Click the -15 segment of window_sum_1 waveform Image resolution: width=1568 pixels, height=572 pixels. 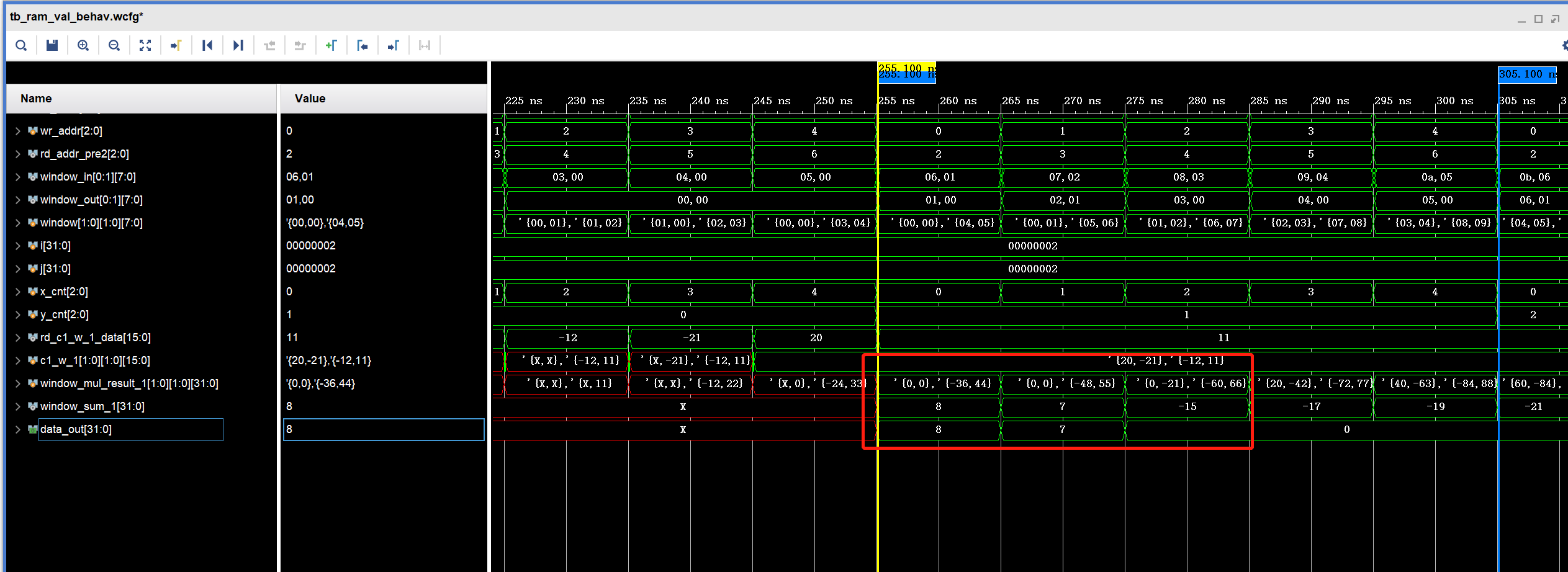coord(1187,406)
